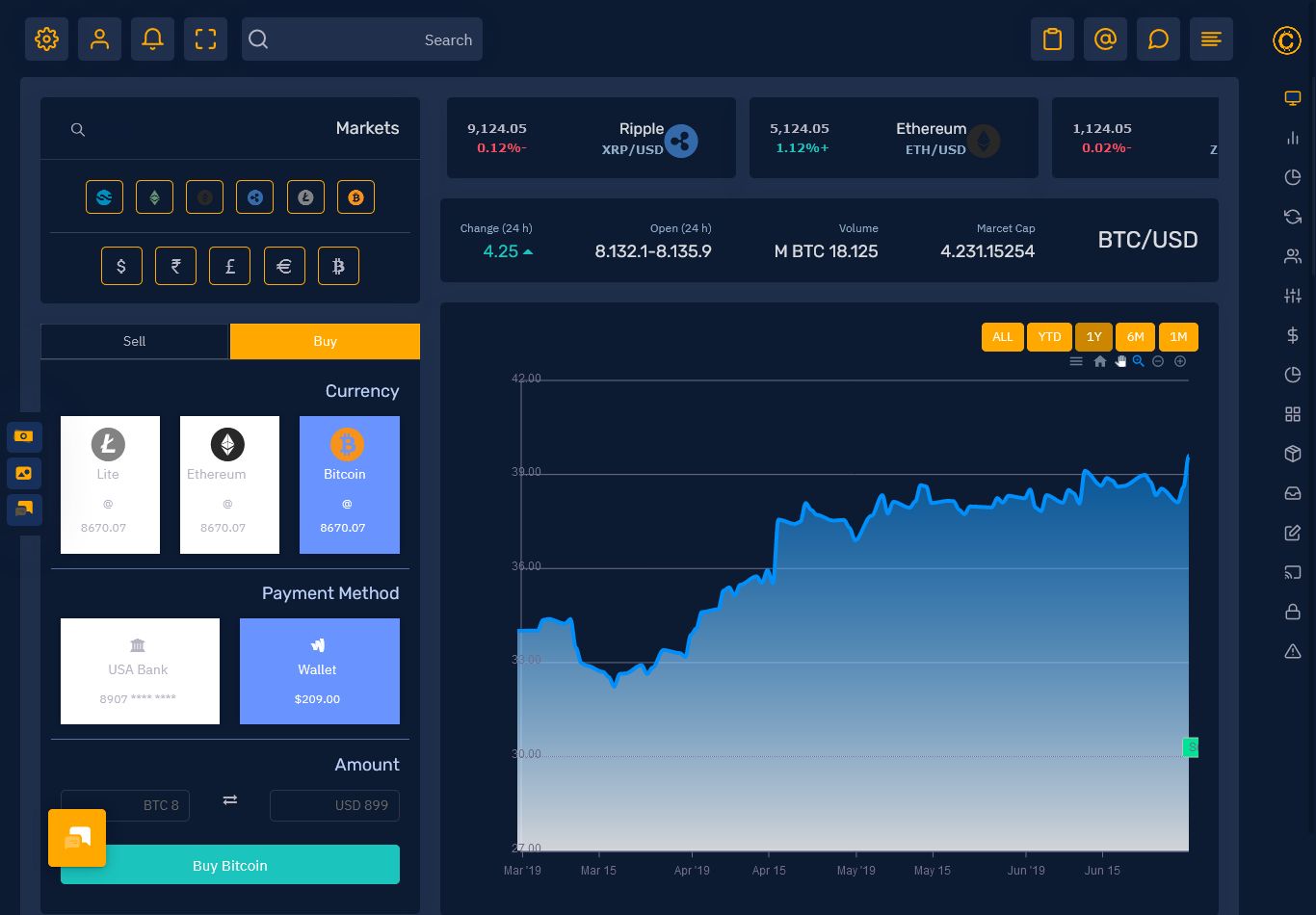Open the warning triangle icon in sidebar

click(1293, 651)
